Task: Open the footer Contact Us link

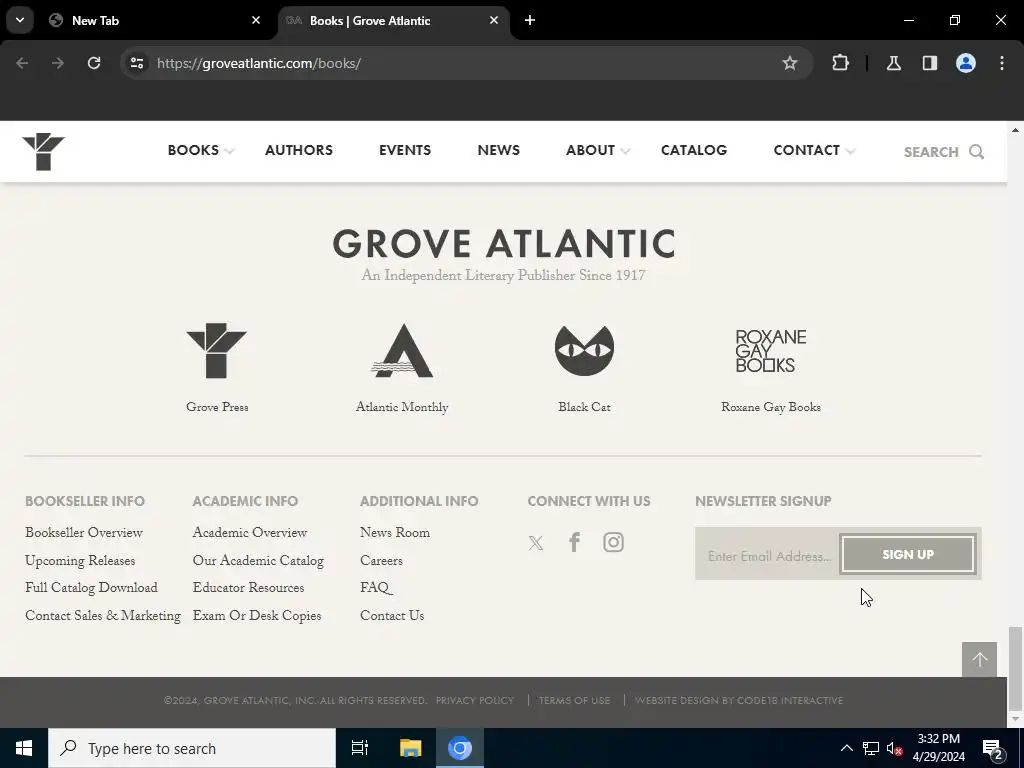Action: (x=392, y=616)
